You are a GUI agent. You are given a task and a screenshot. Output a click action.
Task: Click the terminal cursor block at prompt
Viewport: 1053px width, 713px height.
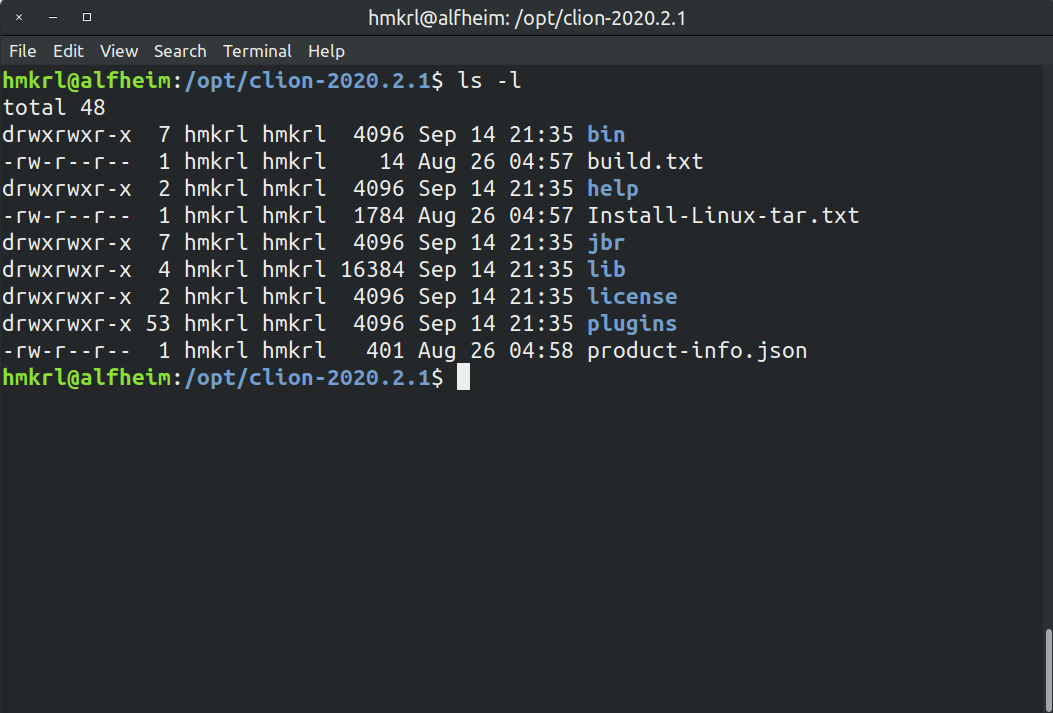[x=463, y=377]
